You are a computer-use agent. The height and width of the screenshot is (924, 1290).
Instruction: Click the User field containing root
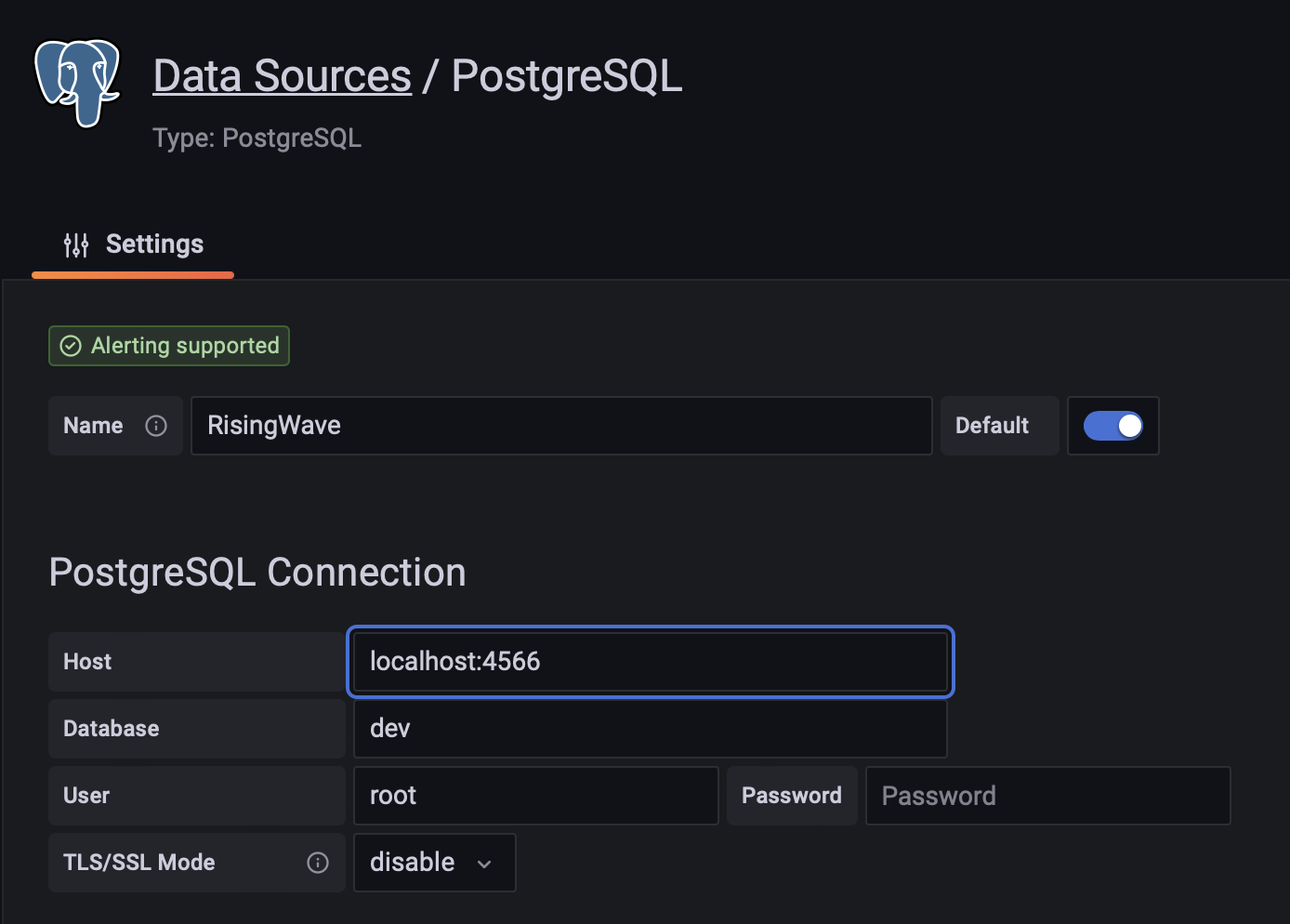[535, 796]
